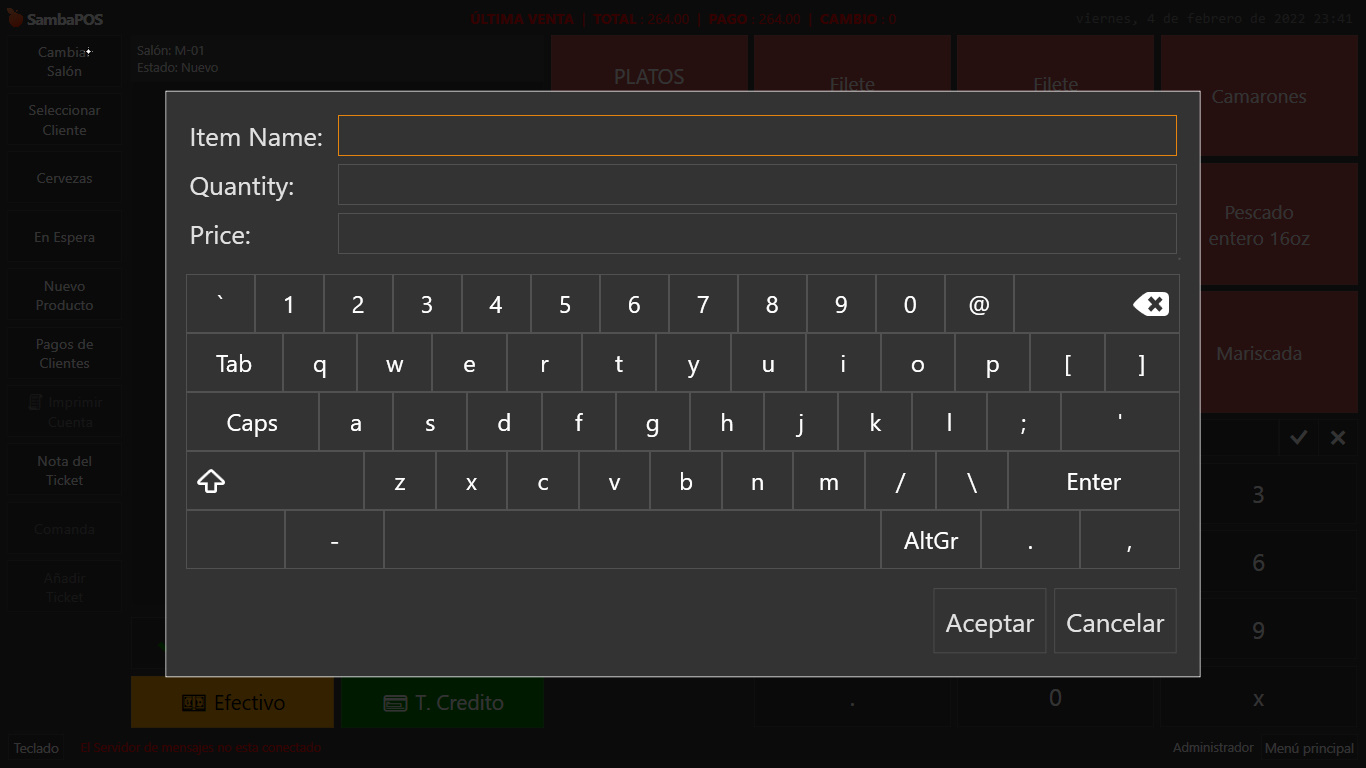Choose the Efectivo payment button
The image size is (1366, 768).
click(x=233, y=703)
